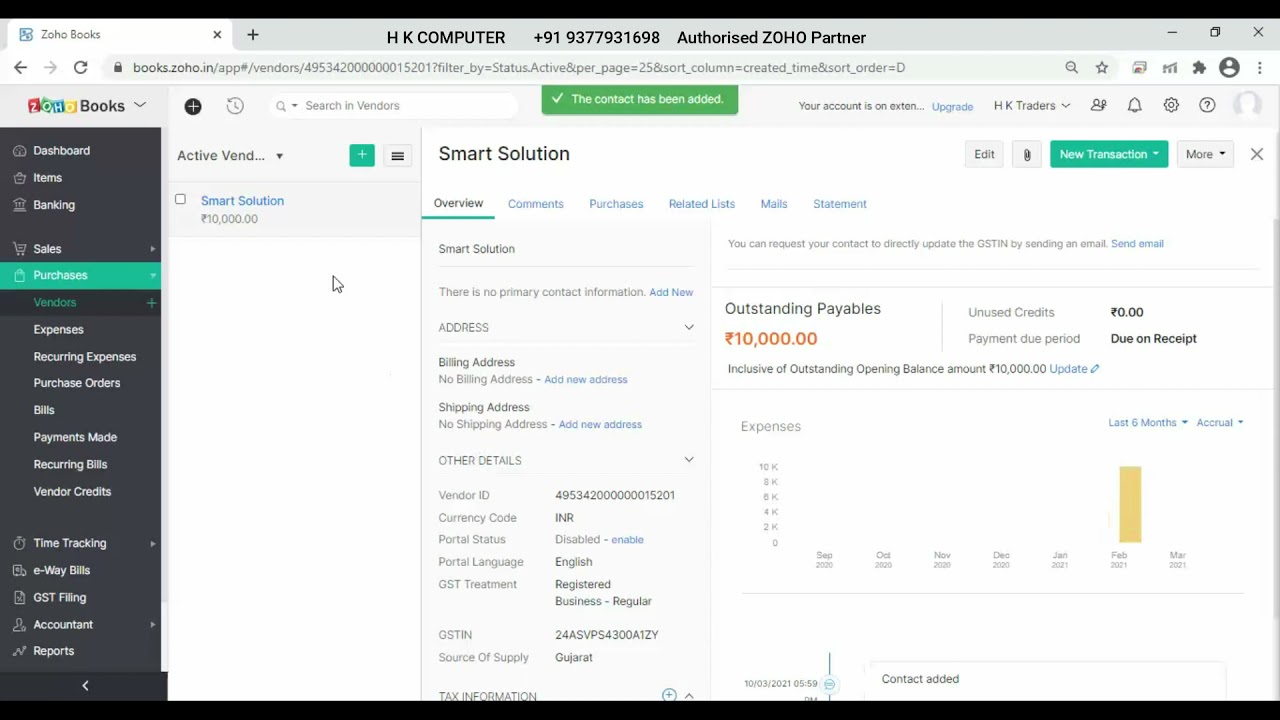Open the browser extensions puzzle icon
Screen dimensions: 1280x720
point(1199,67)
